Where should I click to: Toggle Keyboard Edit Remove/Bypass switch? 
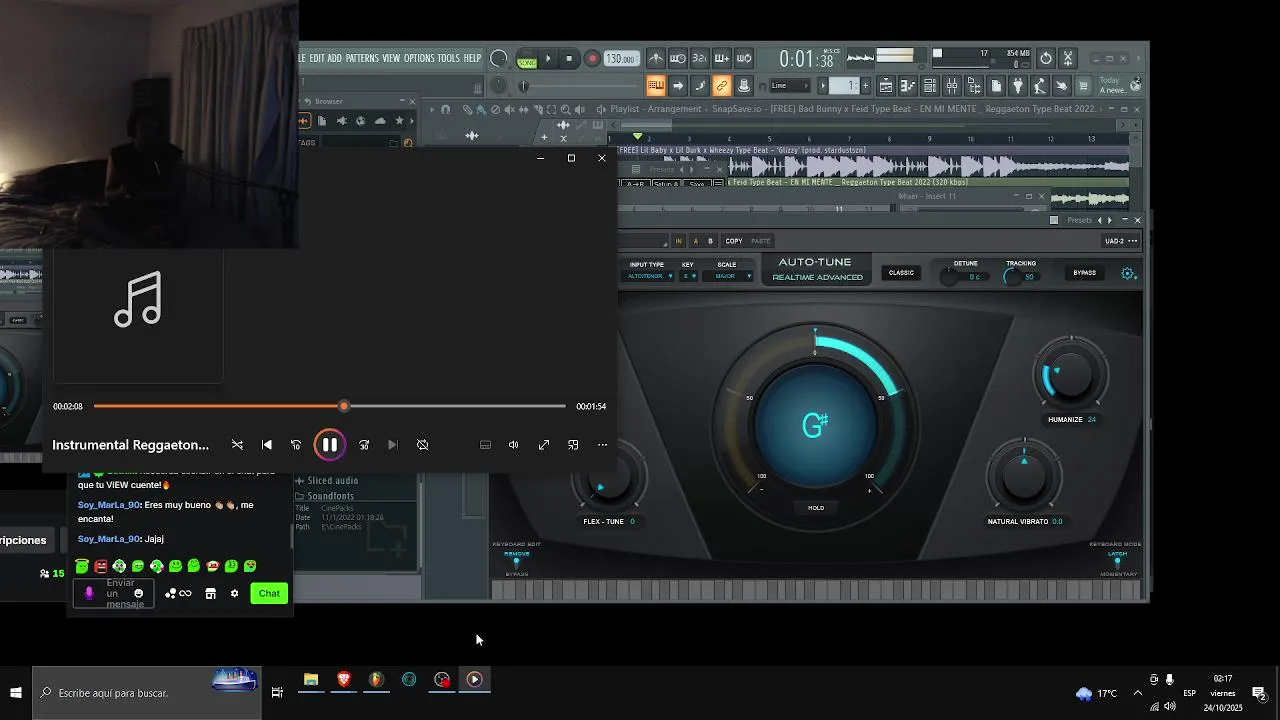pos(516,563)
